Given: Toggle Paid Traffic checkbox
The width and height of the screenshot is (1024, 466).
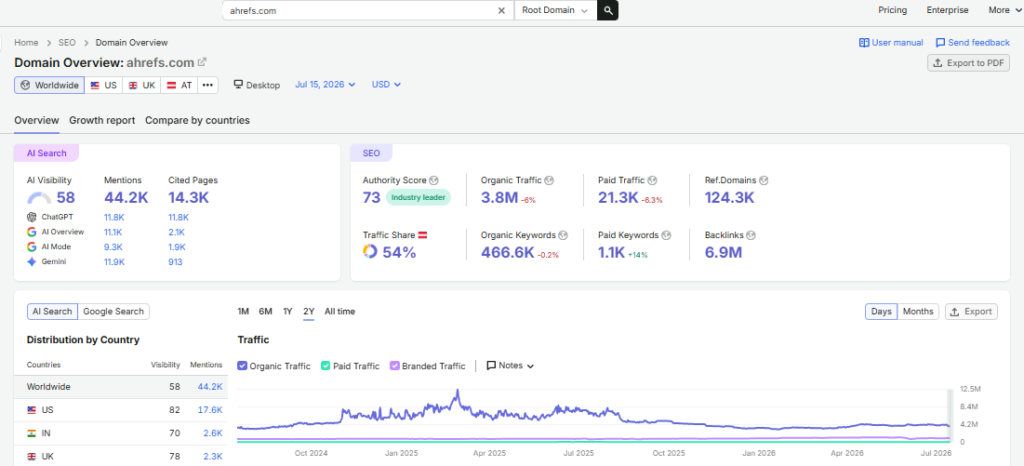Looking at the screenshot, I should (x=326, y=366).
